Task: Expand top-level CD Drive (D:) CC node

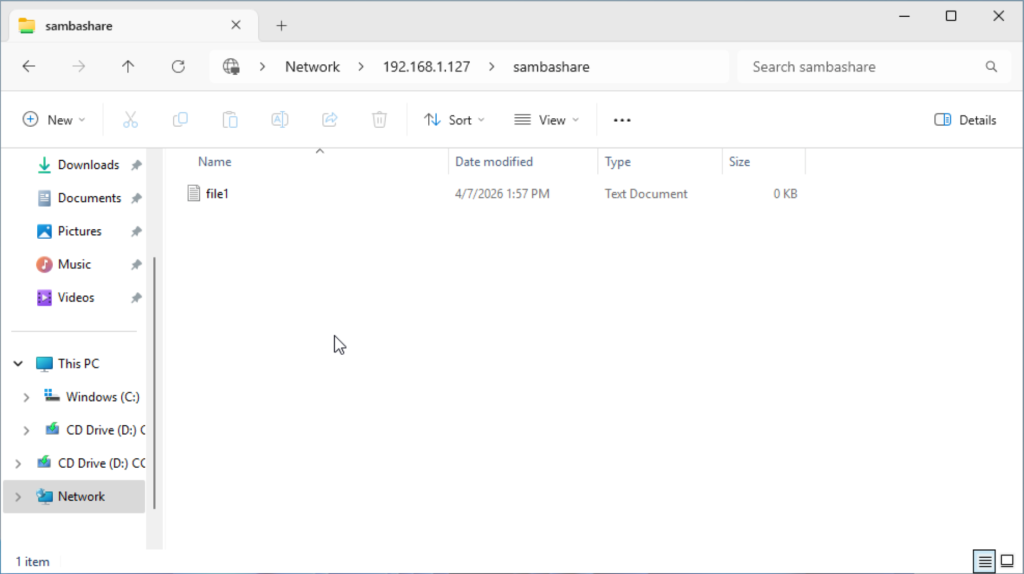Action: pos(18,464)
